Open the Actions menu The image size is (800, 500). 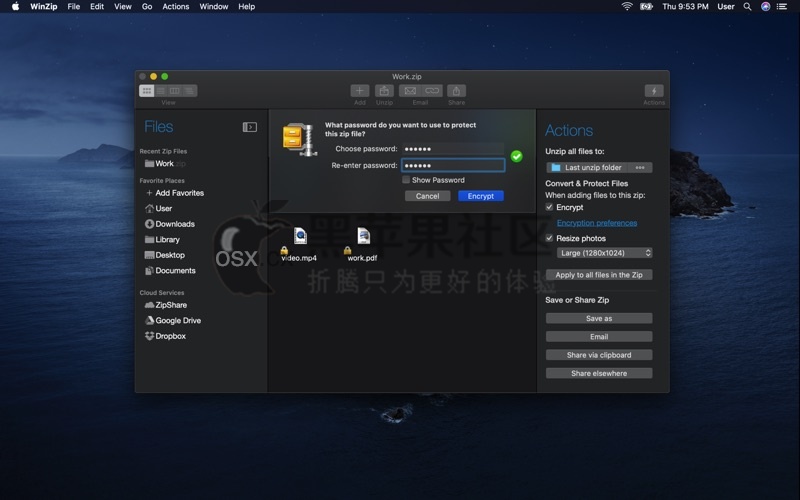(176, 7)
